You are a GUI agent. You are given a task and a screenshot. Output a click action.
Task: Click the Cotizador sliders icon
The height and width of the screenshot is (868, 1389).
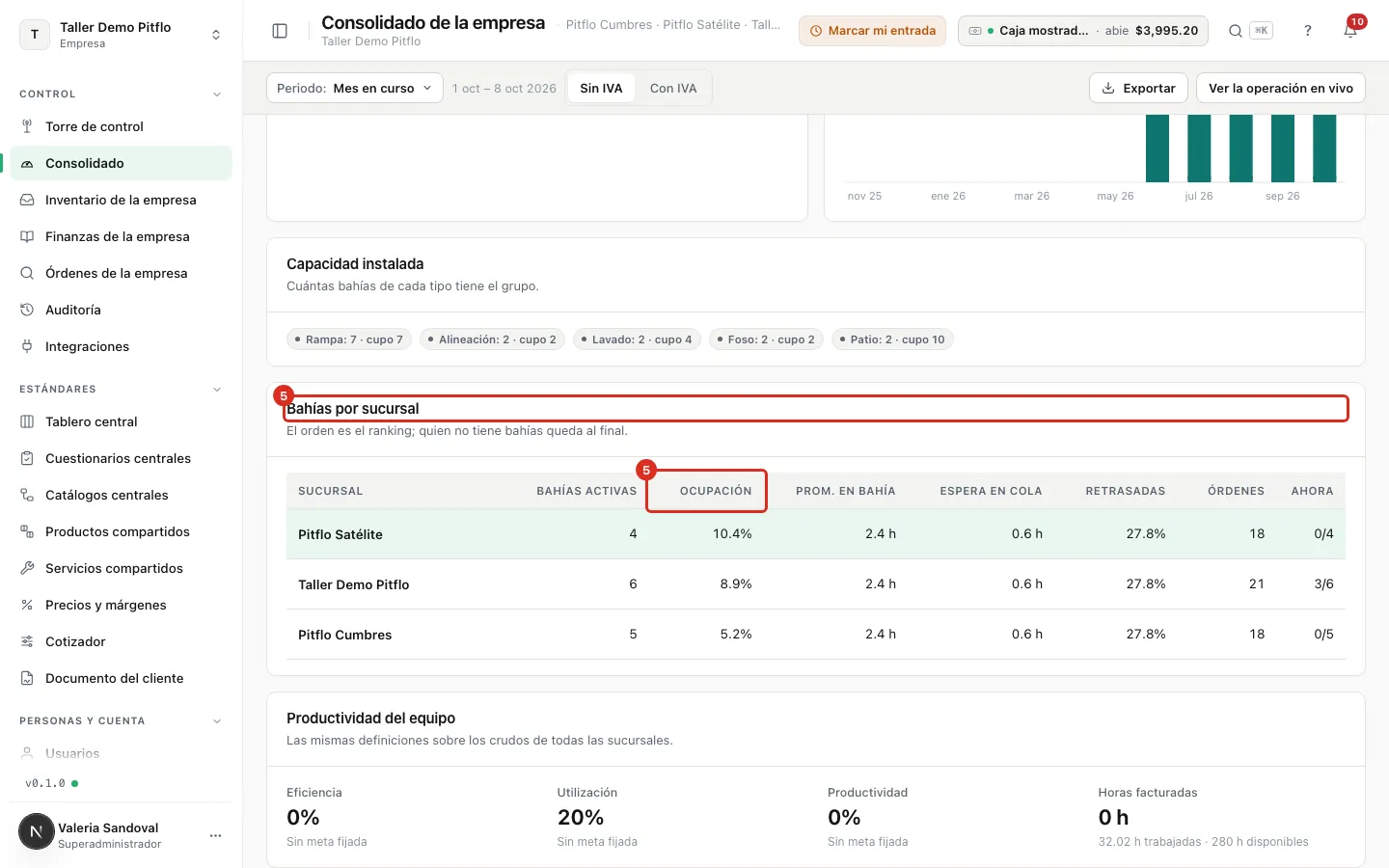27,641
